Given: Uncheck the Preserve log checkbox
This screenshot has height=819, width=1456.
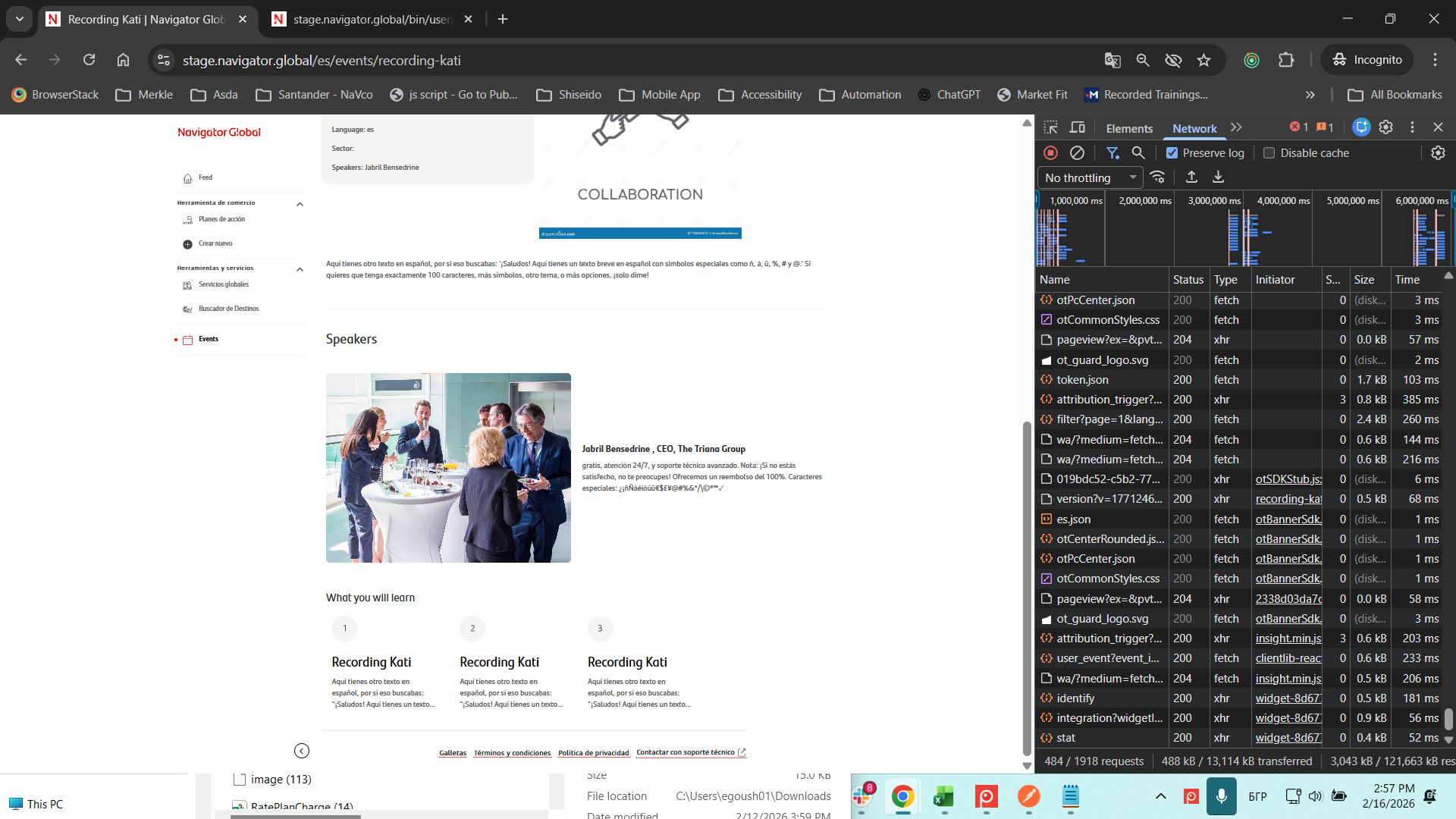Looking at the screenshot, I should tap(1172, 153).
